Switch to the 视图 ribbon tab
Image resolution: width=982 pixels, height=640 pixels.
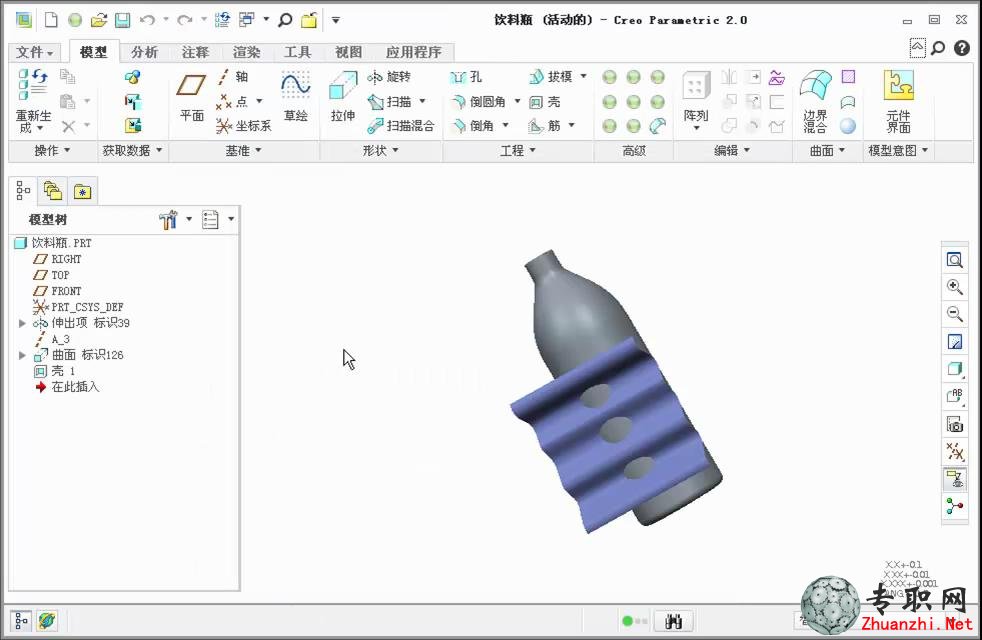pos(348,52)
